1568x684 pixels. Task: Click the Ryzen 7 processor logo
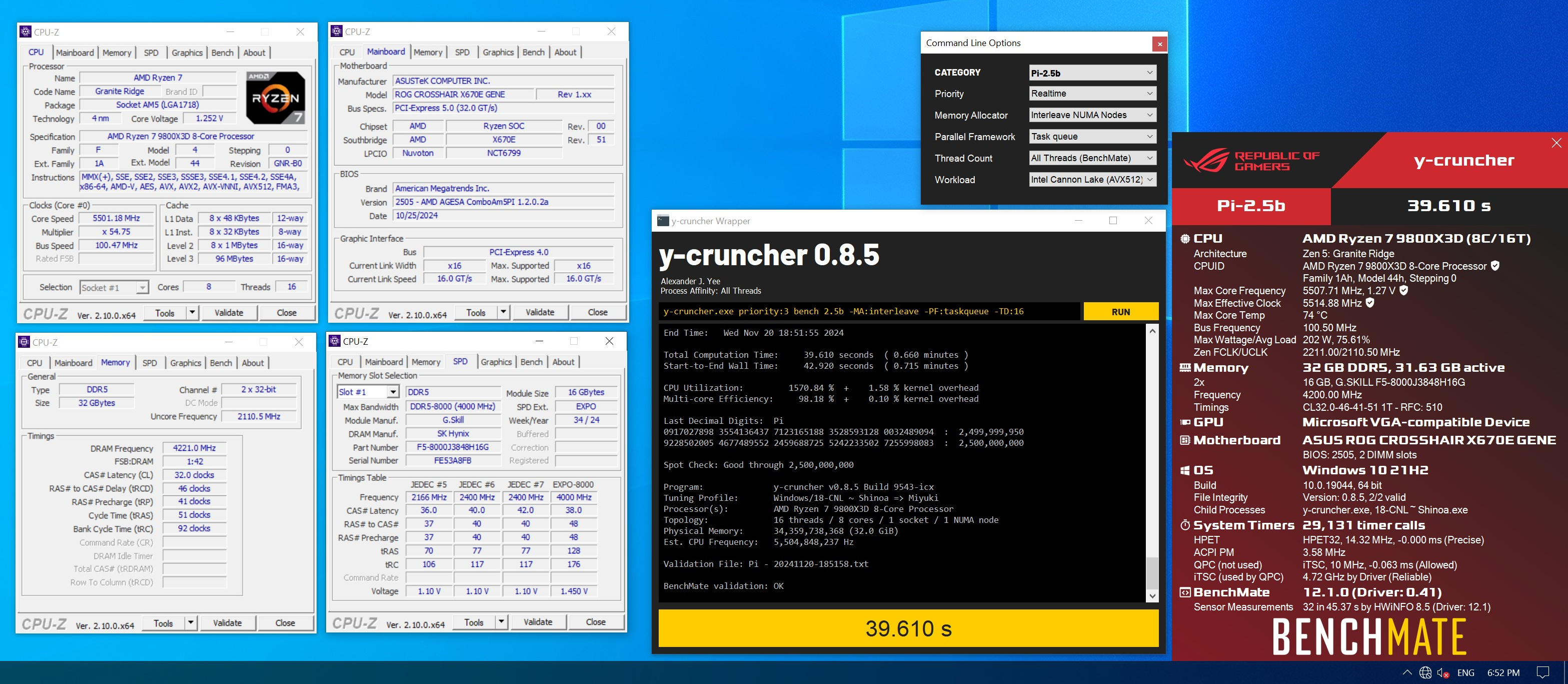(275, 98)
